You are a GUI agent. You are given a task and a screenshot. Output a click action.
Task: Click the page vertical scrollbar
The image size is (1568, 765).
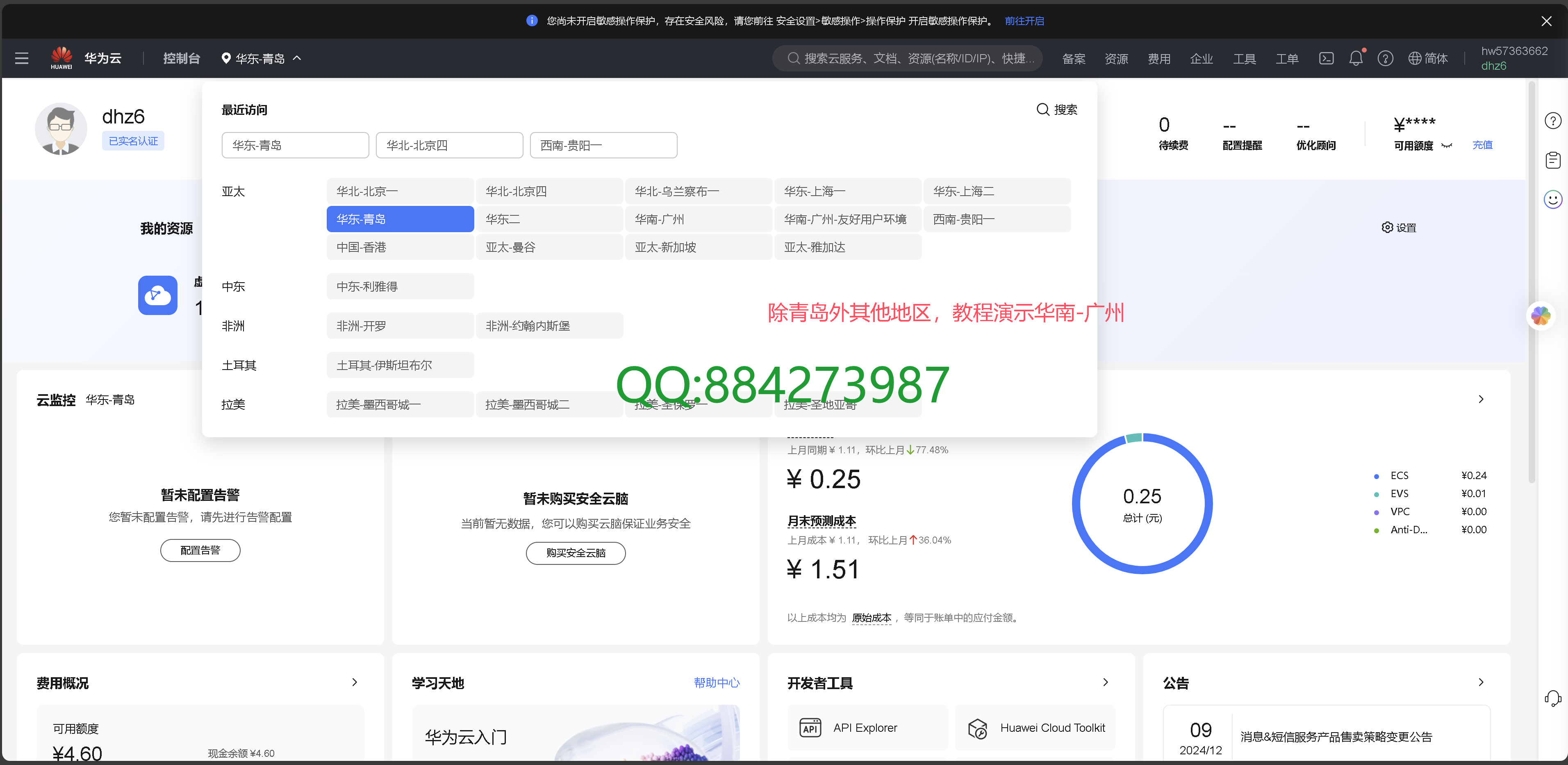click(1532, 283)
